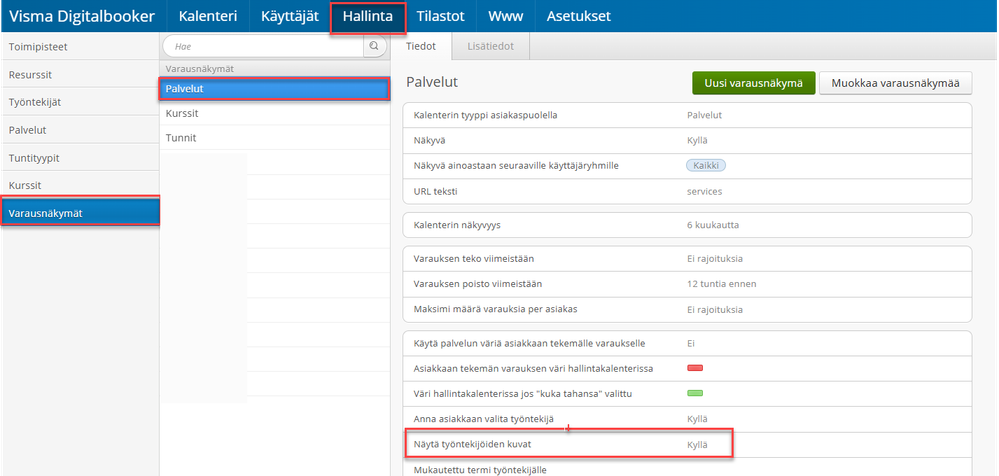Click the Näkyvä label row

[x=687, y=141]
